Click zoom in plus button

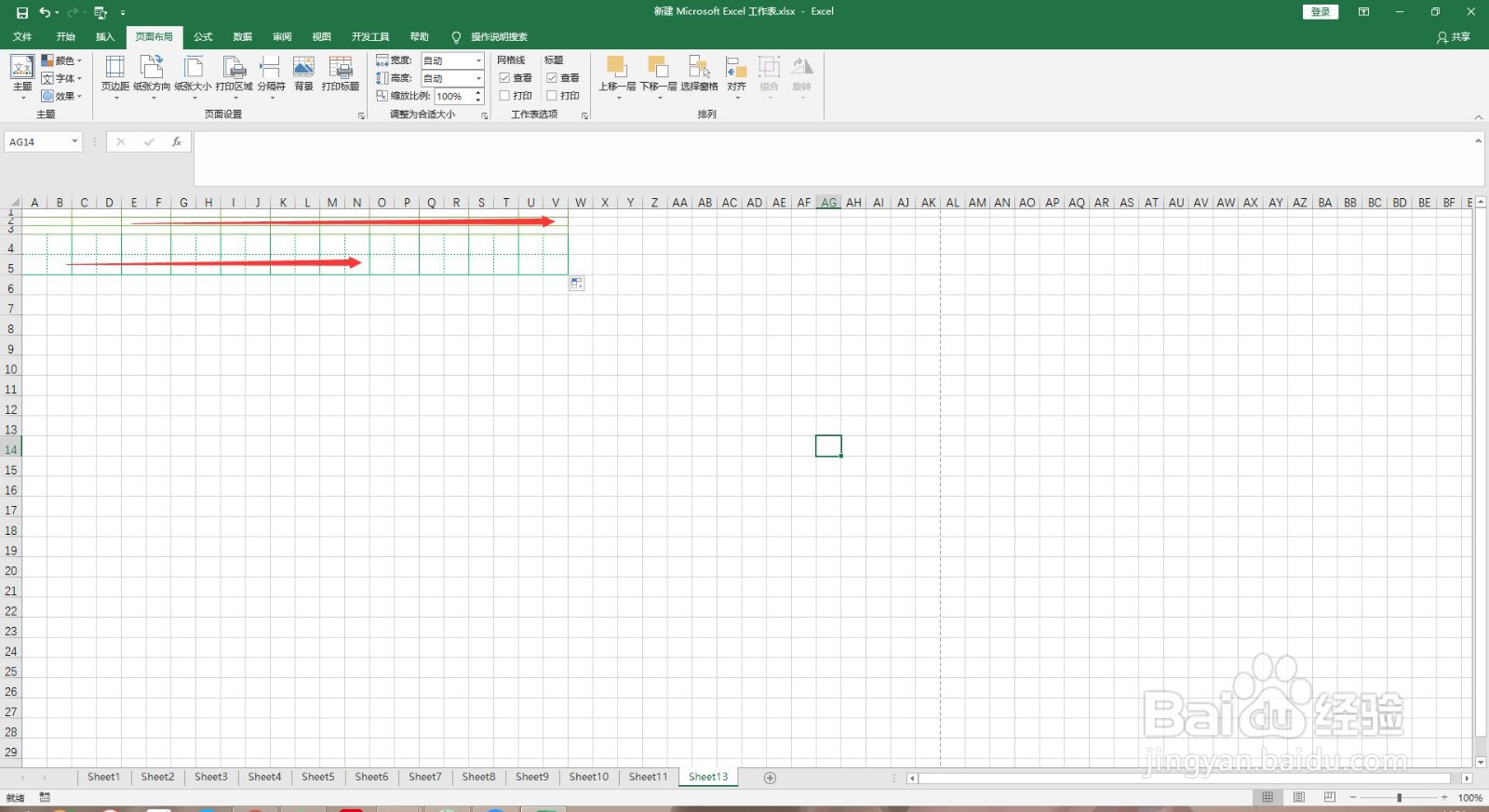coord(1444,797)
